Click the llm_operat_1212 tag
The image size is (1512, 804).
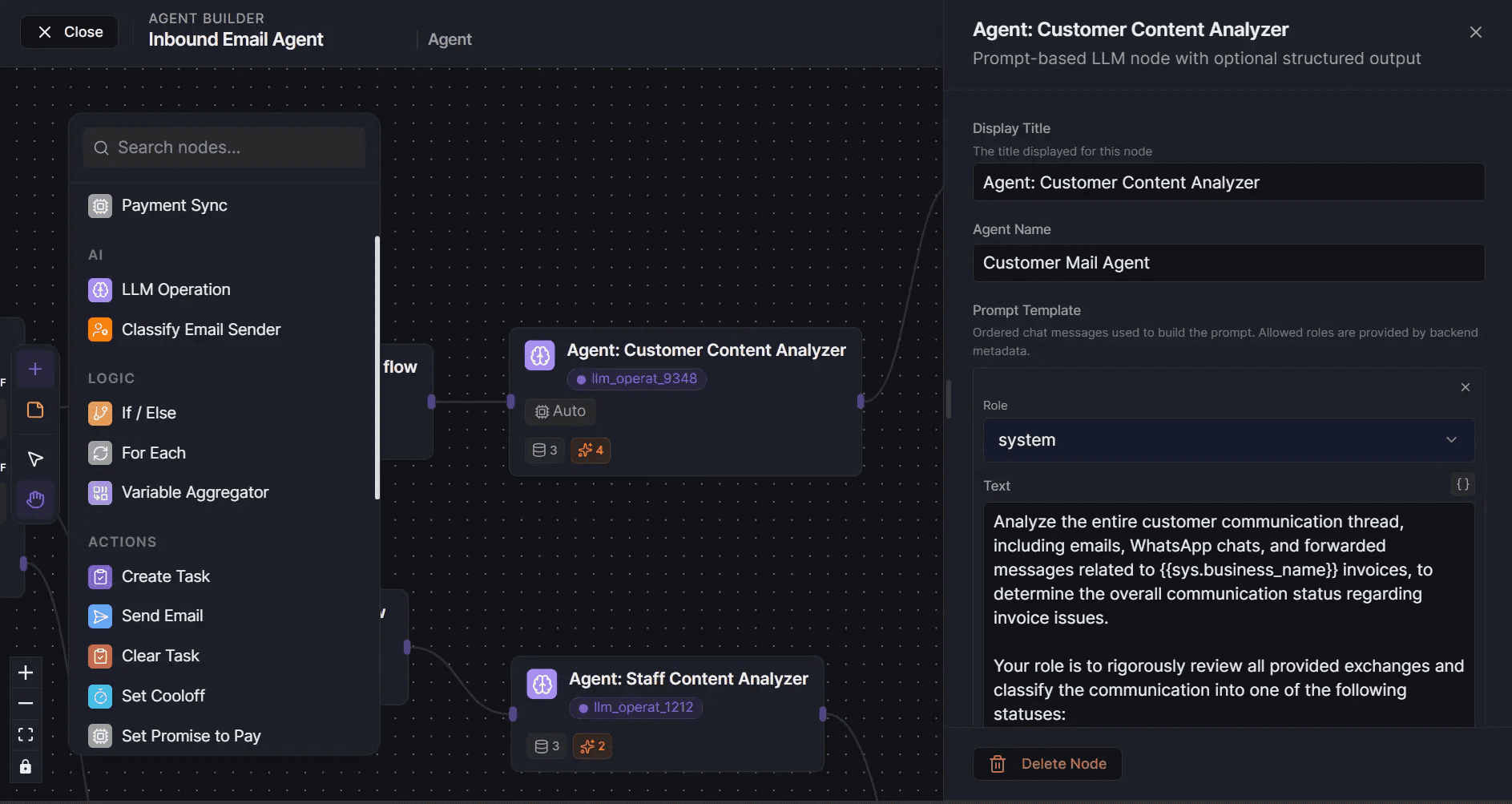pos(636,707)
